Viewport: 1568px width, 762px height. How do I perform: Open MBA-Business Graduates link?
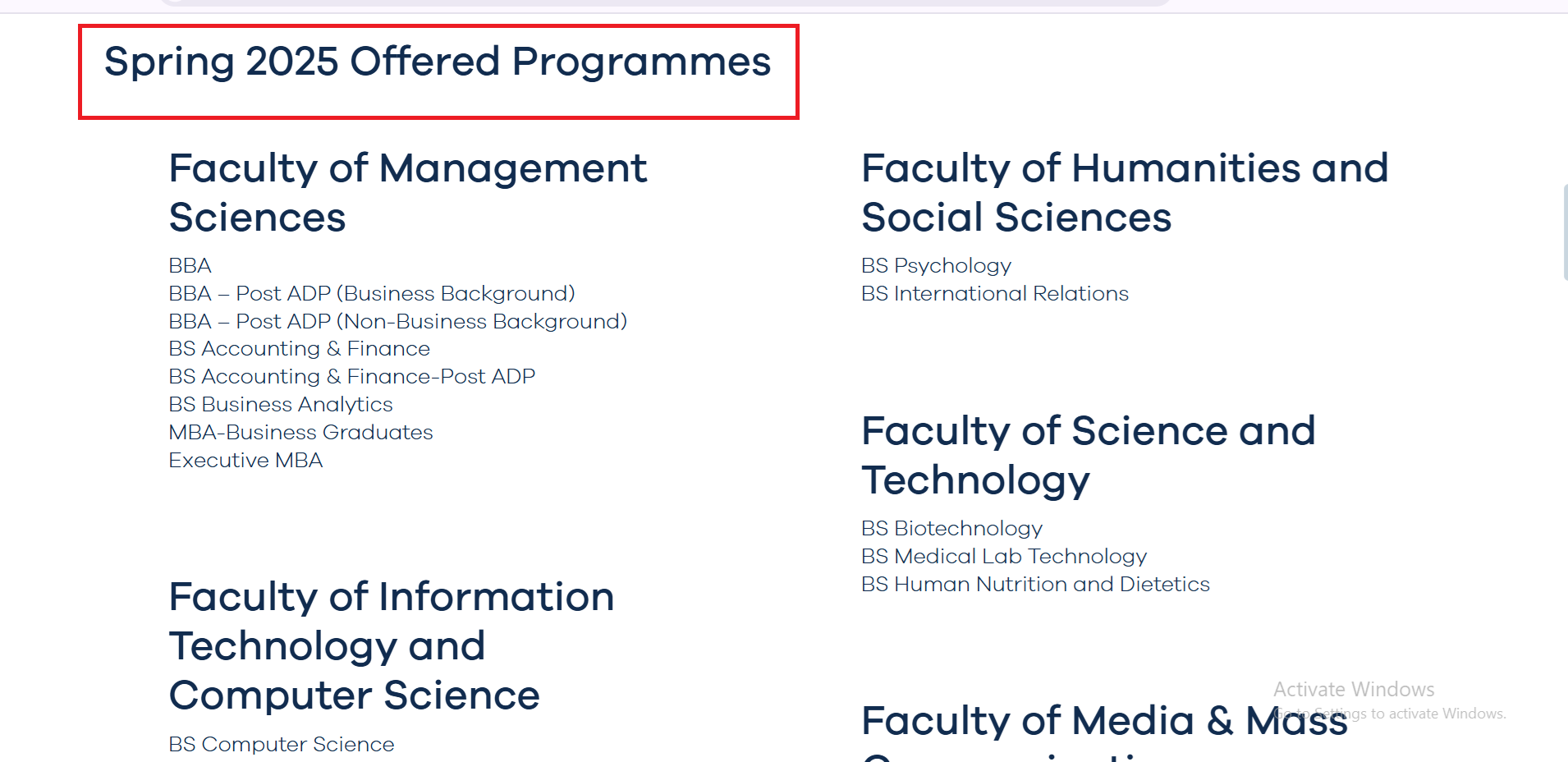point(301,433)
